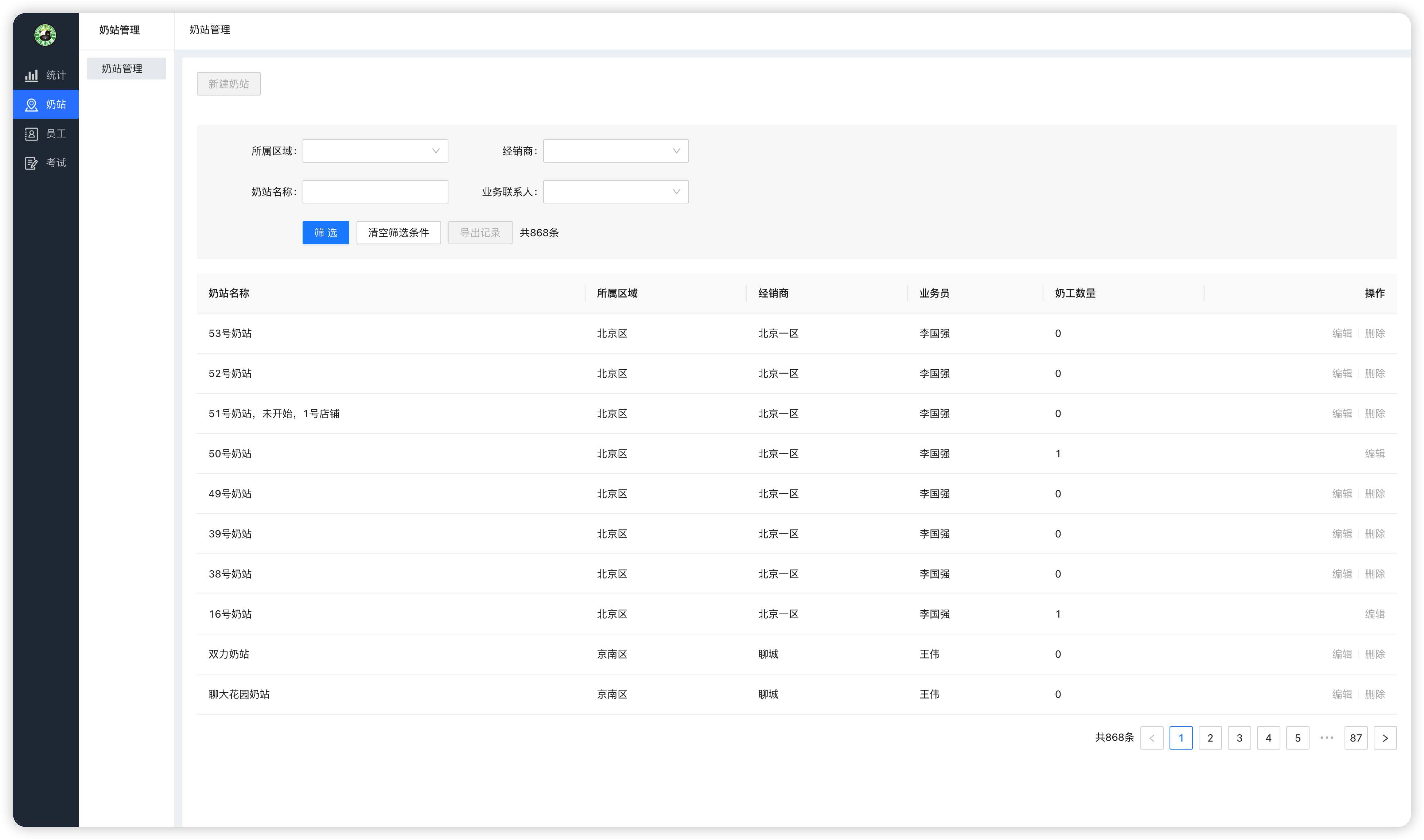Select the 51号奶站，未开始，1号店铺 name cell

tap(274, 414)
